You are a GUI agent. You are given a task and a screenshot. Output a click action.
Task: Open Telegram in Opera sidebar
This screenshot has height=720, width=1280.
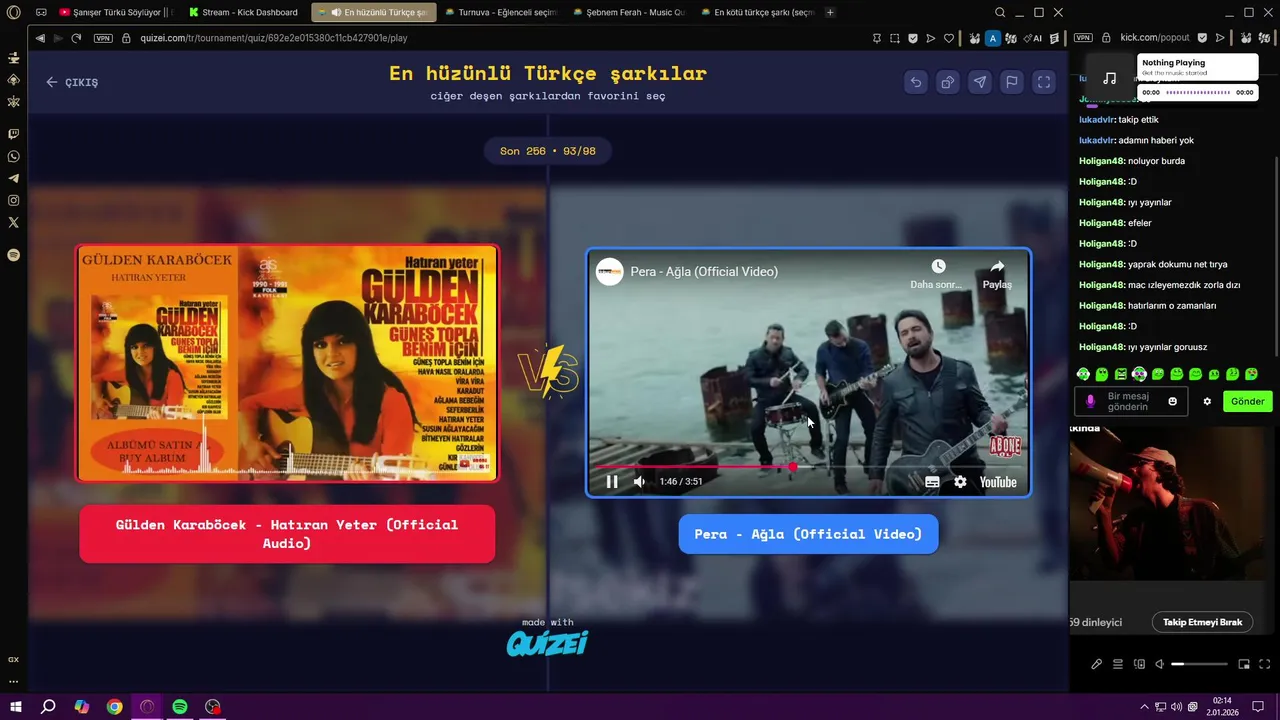[x=13, y=178]
